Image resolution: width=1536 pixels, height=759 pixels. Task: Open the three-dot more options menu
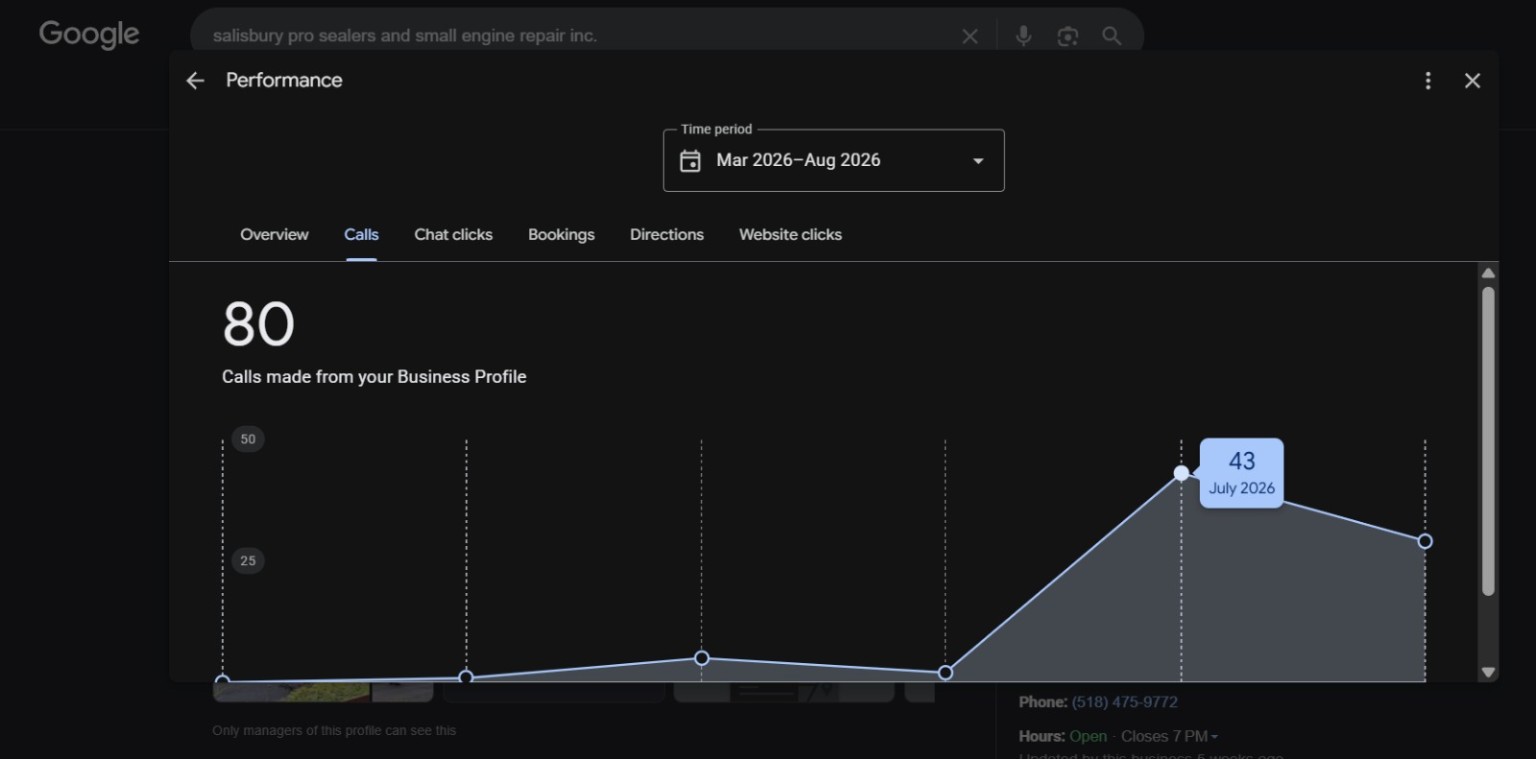1428,81
